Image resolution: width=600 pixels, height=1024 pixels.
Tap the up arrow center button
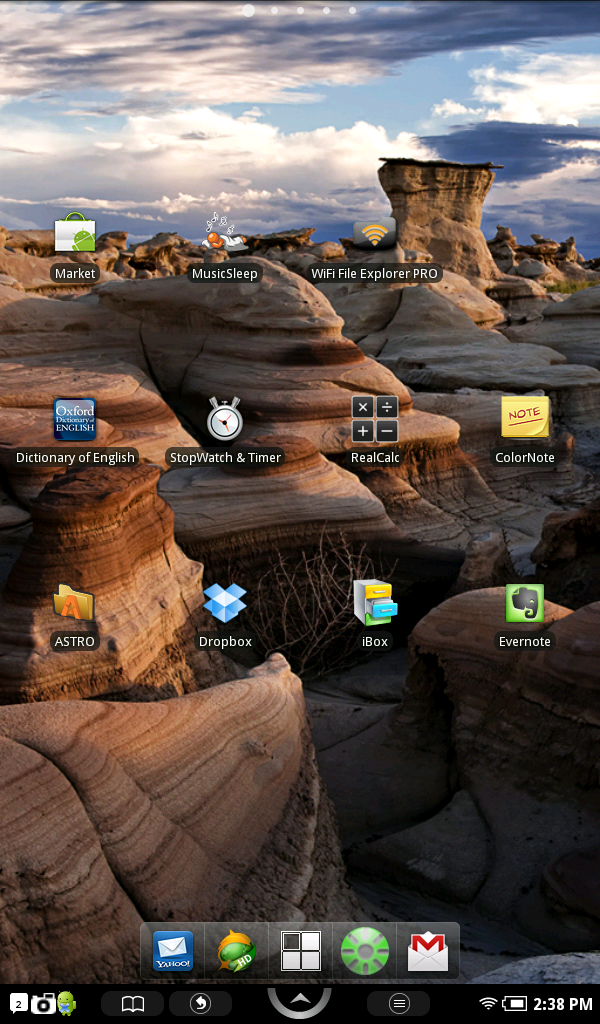(x=300, y=1000)
